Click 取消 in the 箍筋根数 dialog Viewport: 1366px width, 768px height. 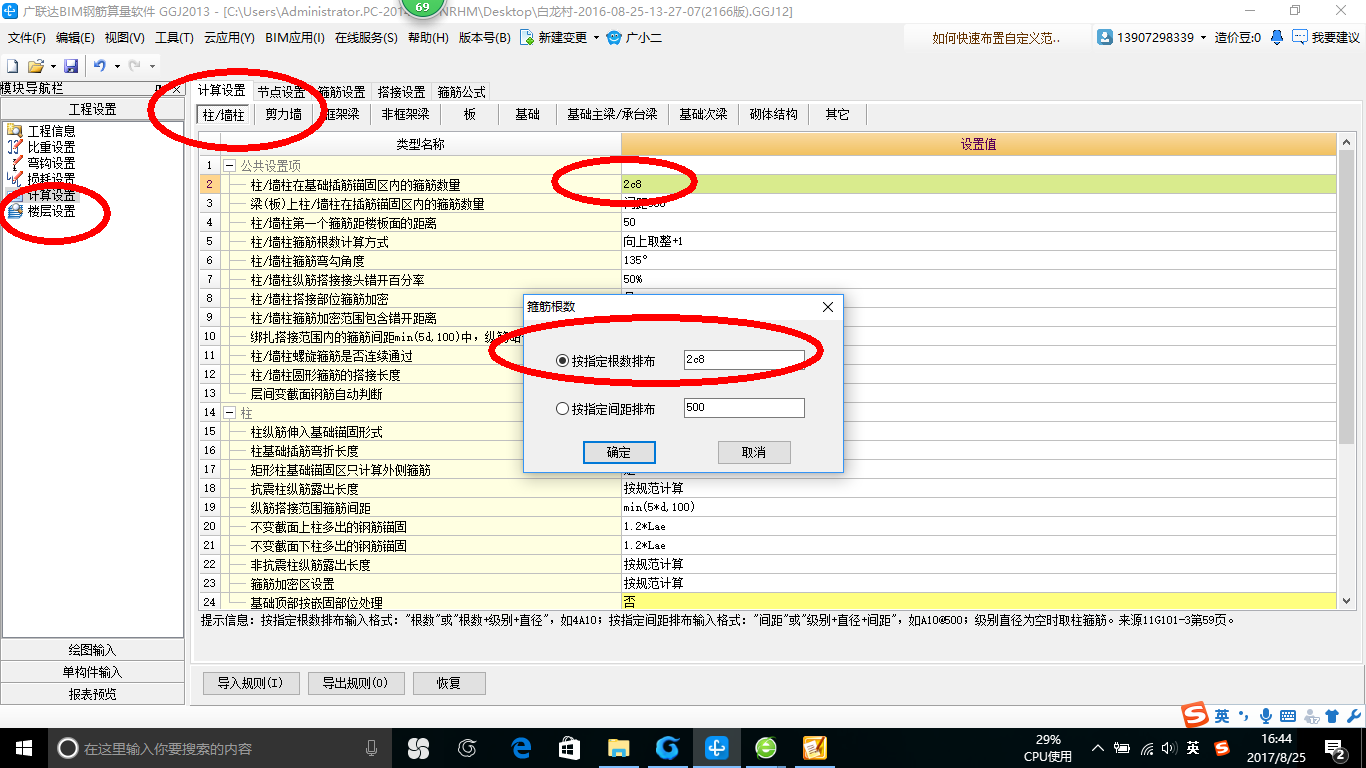point(754,453)
